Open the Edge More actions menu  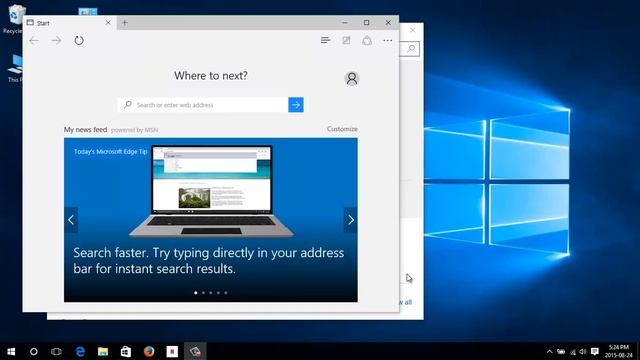point(388,40)
